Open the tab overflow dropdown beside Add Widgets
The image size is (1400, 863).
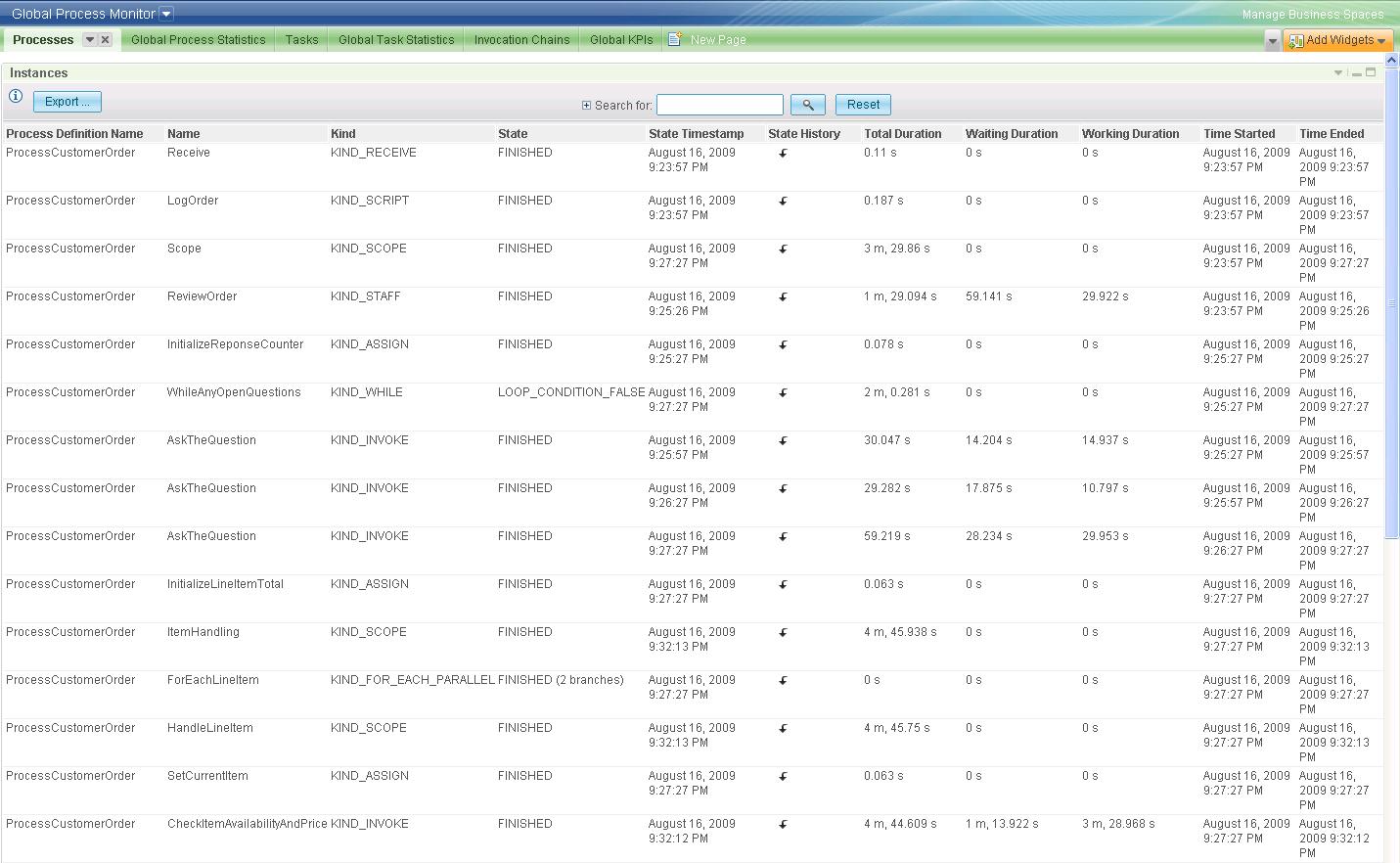click(x=1272, y=40)
